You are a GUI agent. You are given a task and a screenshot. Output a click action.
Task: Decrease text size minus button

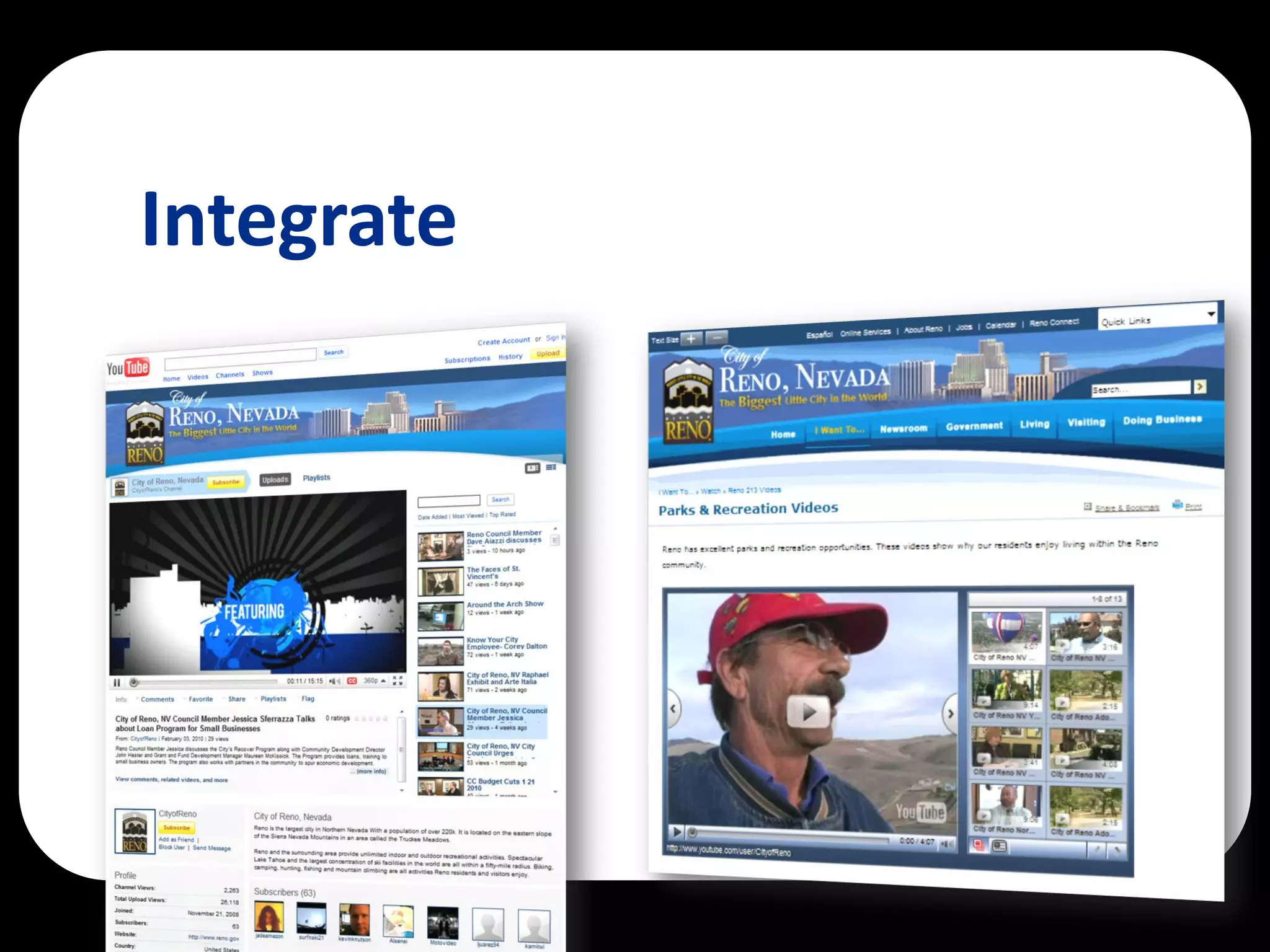[716, 337]
